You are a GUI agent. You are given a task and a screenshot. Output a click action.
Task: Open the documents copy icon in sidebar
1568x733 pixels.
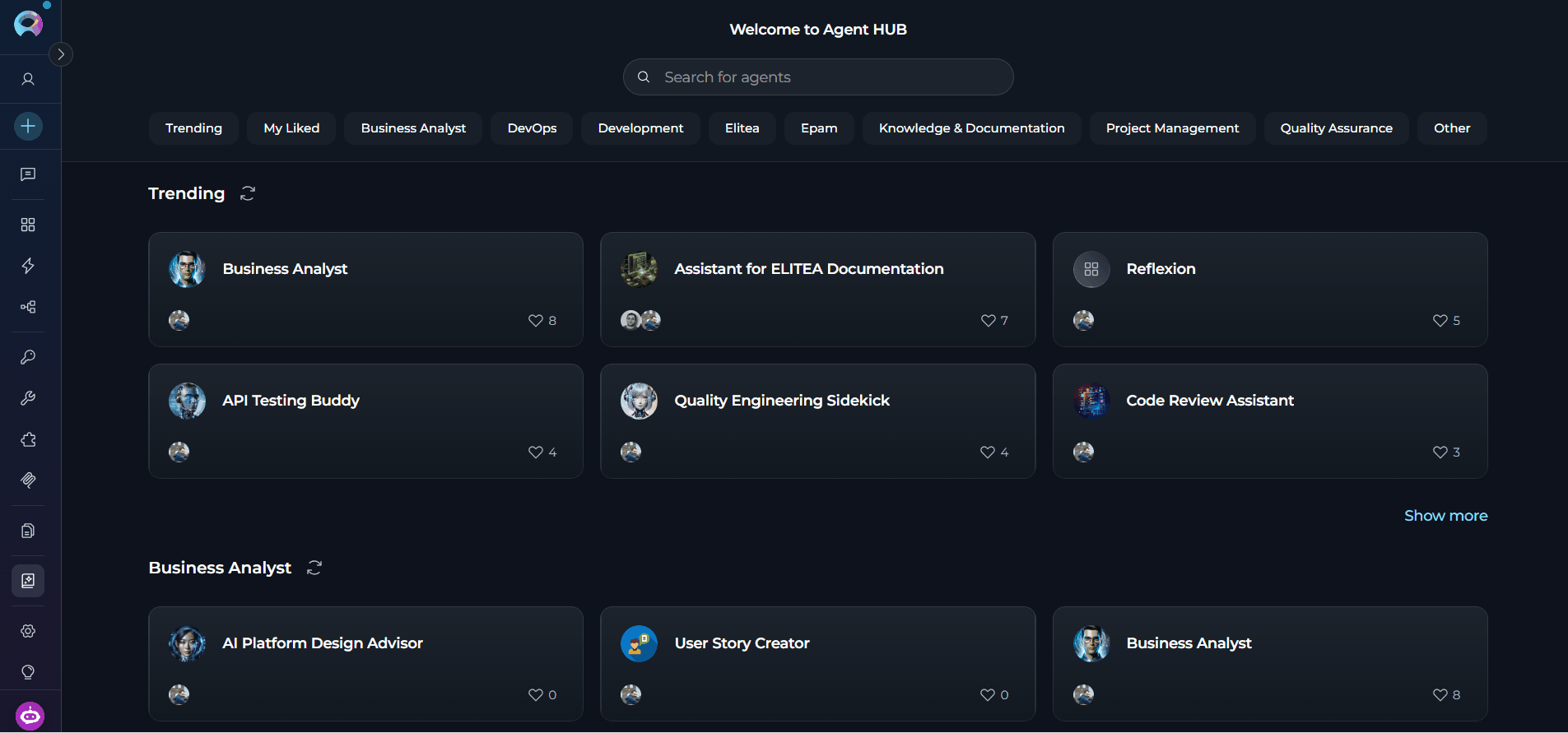tap(28, 531)
